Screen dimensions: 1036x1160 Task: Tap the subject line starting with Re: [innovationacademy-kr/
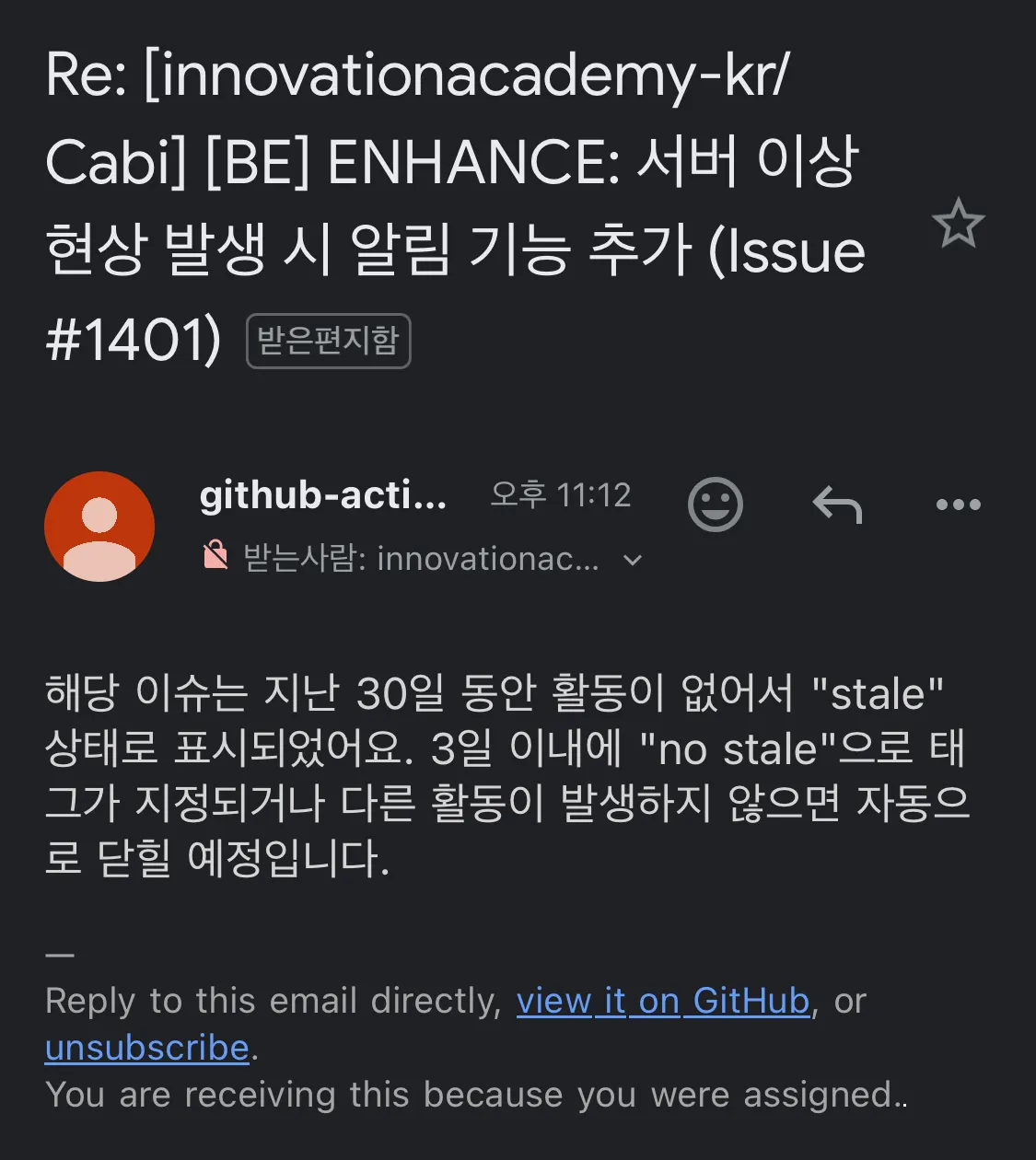455,207
